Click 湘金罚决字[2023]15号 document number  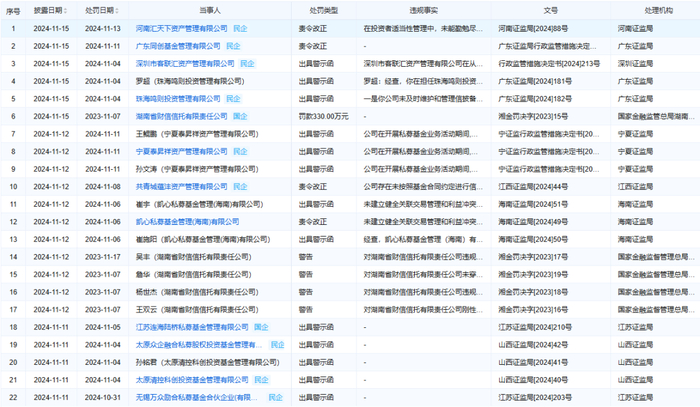coord(533,116)
